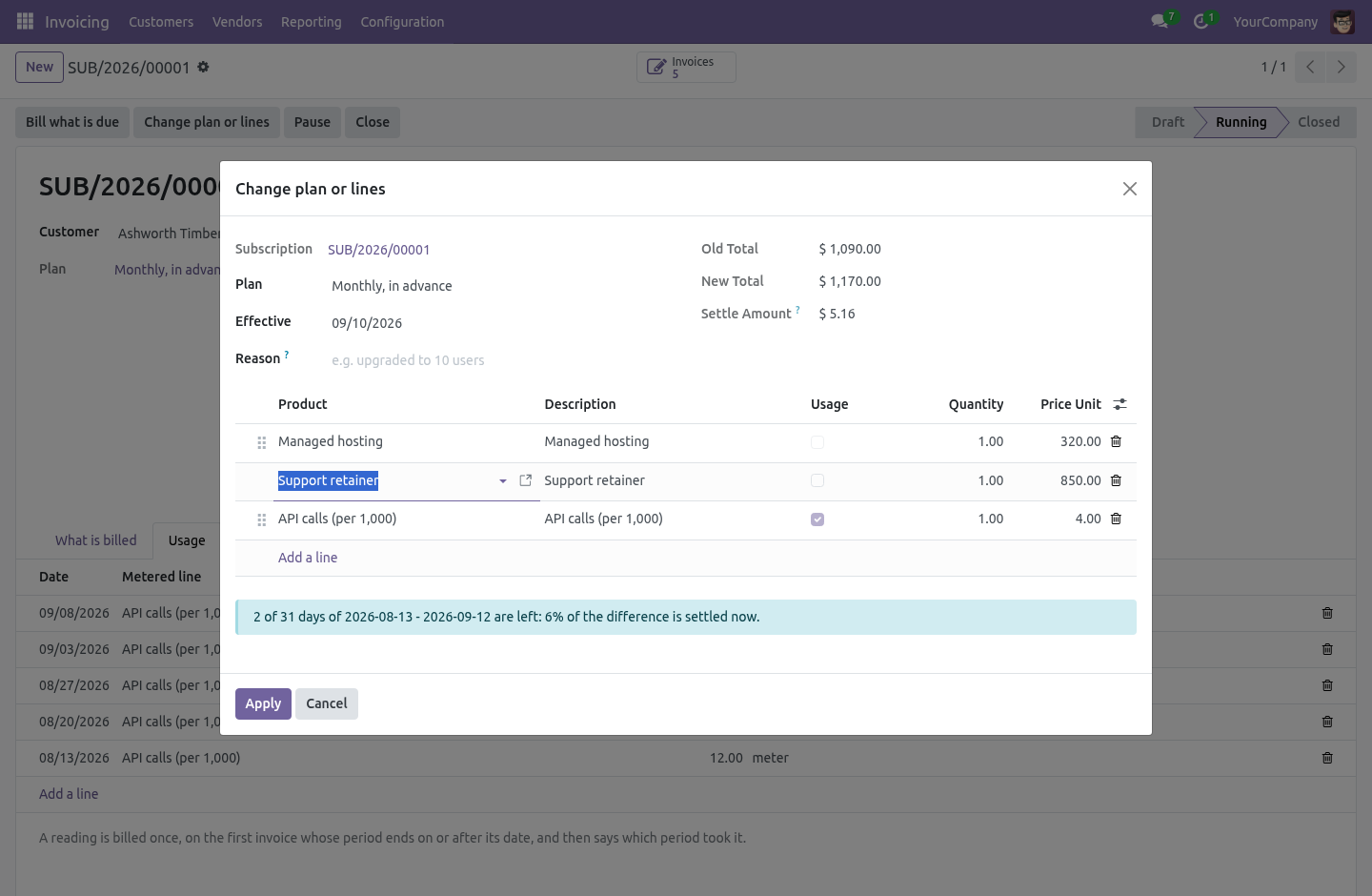Toggle Usage checkbox for Support retainer
Screen dimensions: 1372x896
[x=817, y=480]
